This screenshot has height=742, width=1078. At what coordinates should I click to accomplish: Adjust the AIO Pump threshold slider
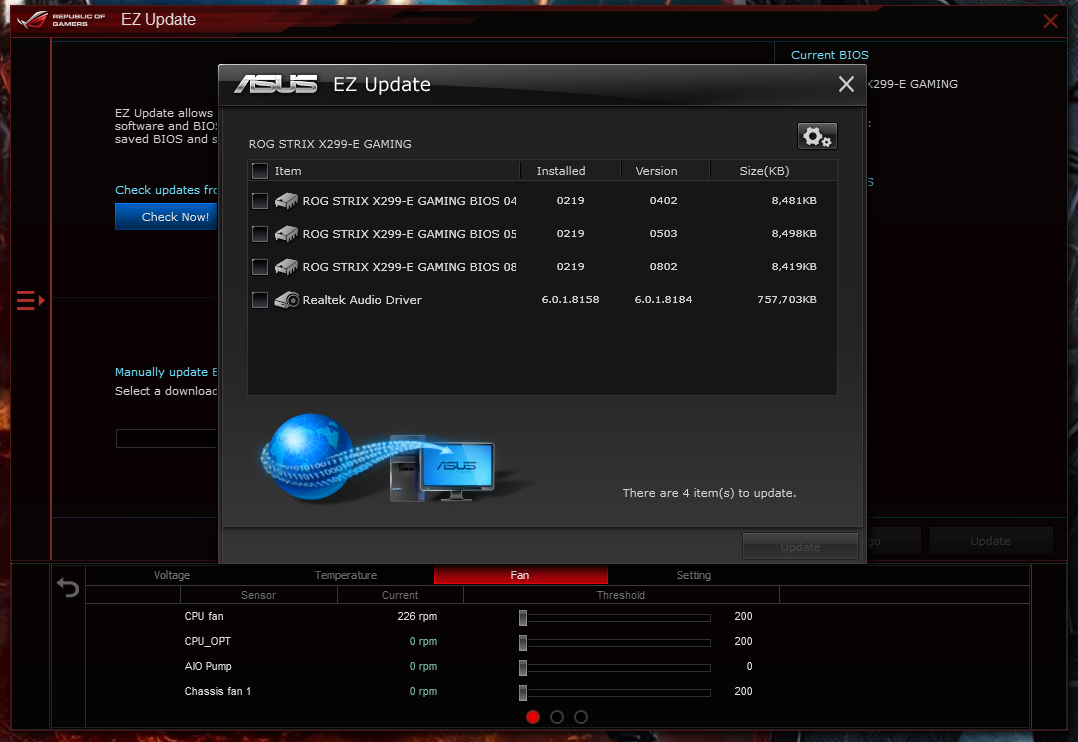(523, 667)
